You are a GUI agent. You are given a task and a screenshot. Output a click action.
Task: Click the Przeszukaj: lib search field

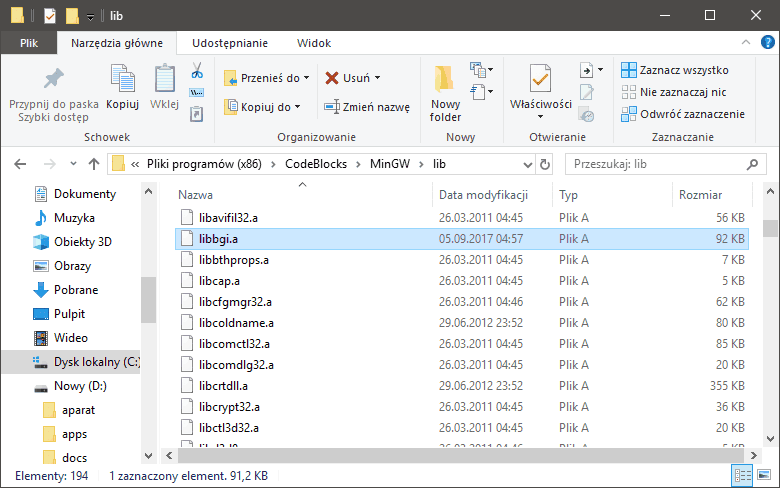tap(660, 164)
